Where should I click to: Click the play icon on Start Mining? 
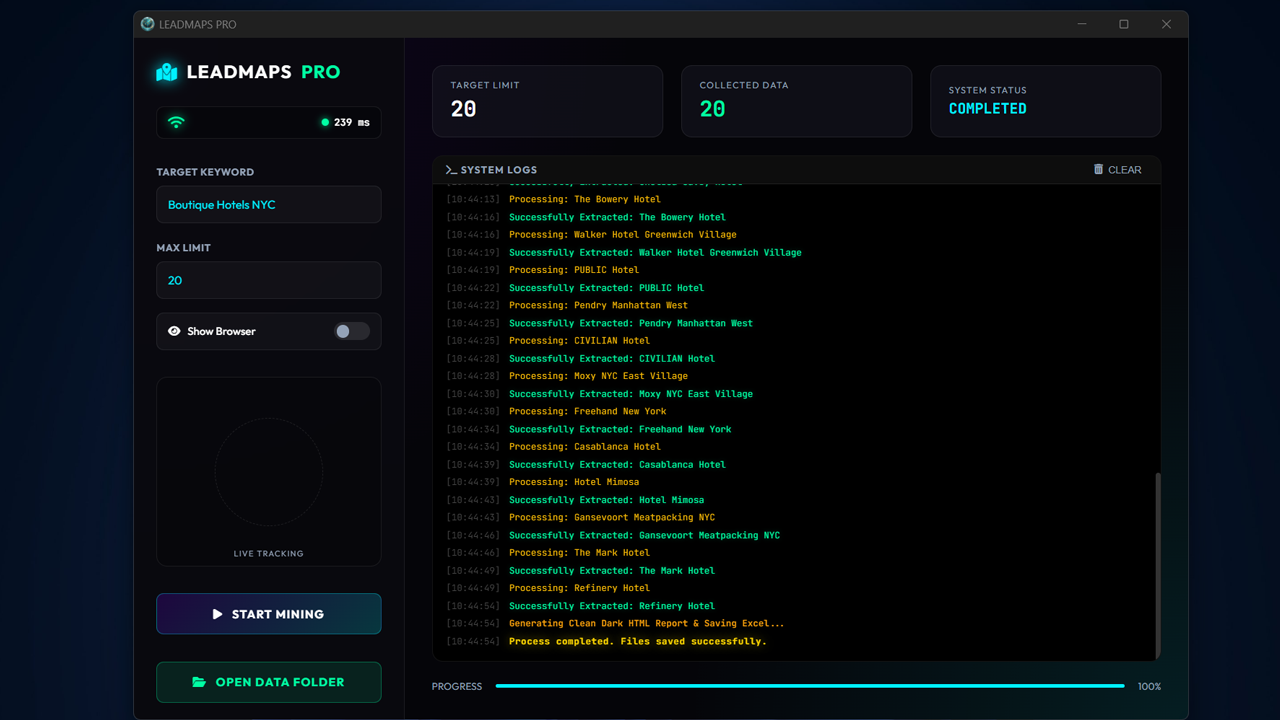217,614
